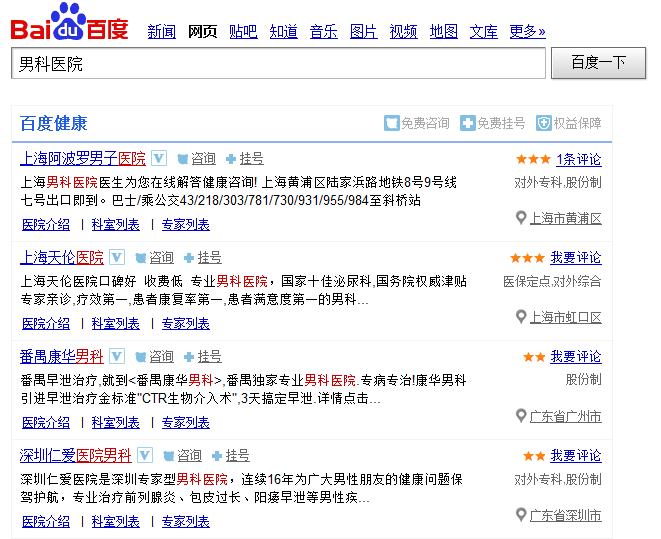Open 医院介绍 under 番禺康华男科

point(46,423)
